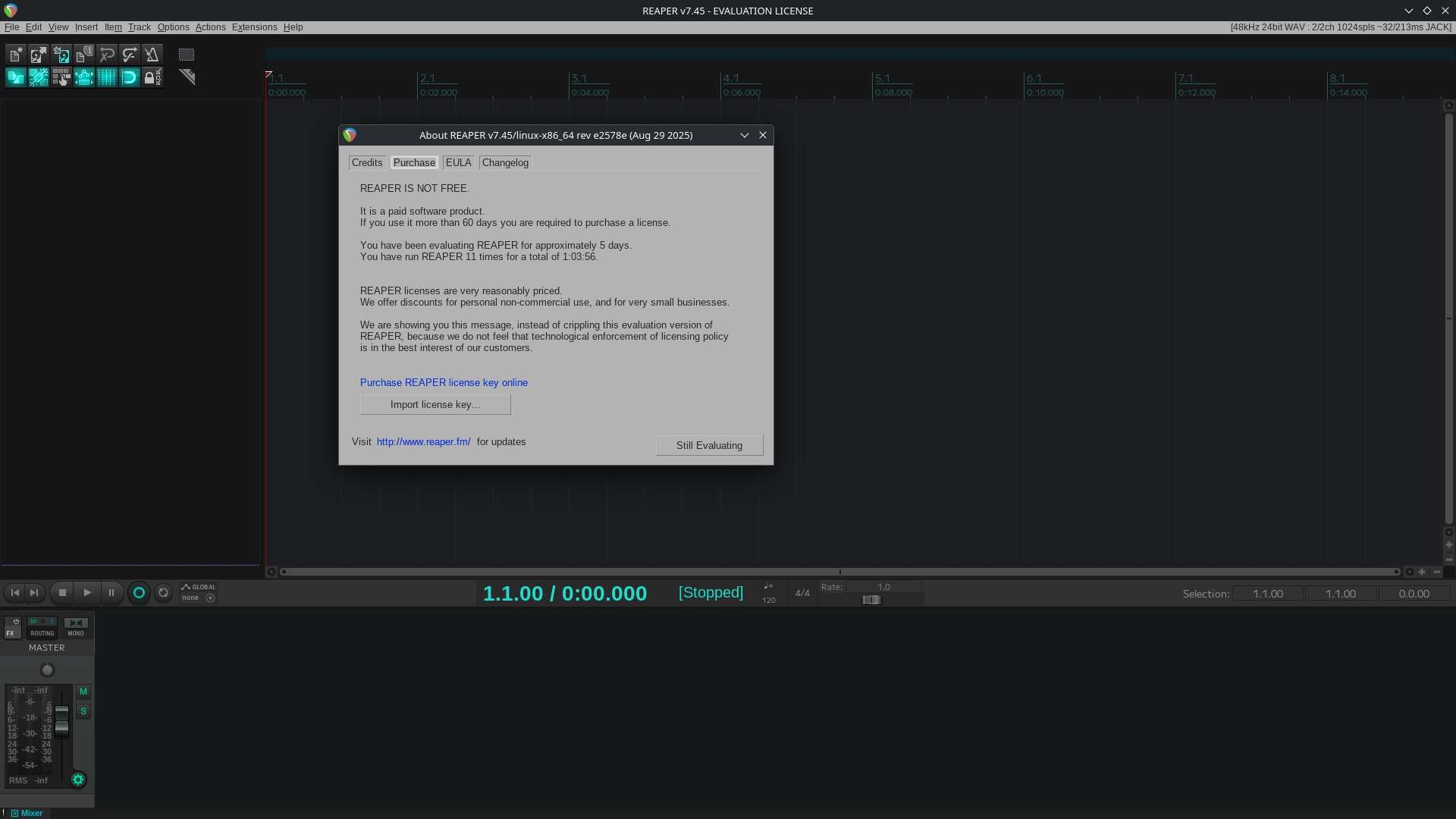The width and height of the screenshot is (1456, 819).
Task: Click the Undo toolbar icon
Action: [107, 55]
